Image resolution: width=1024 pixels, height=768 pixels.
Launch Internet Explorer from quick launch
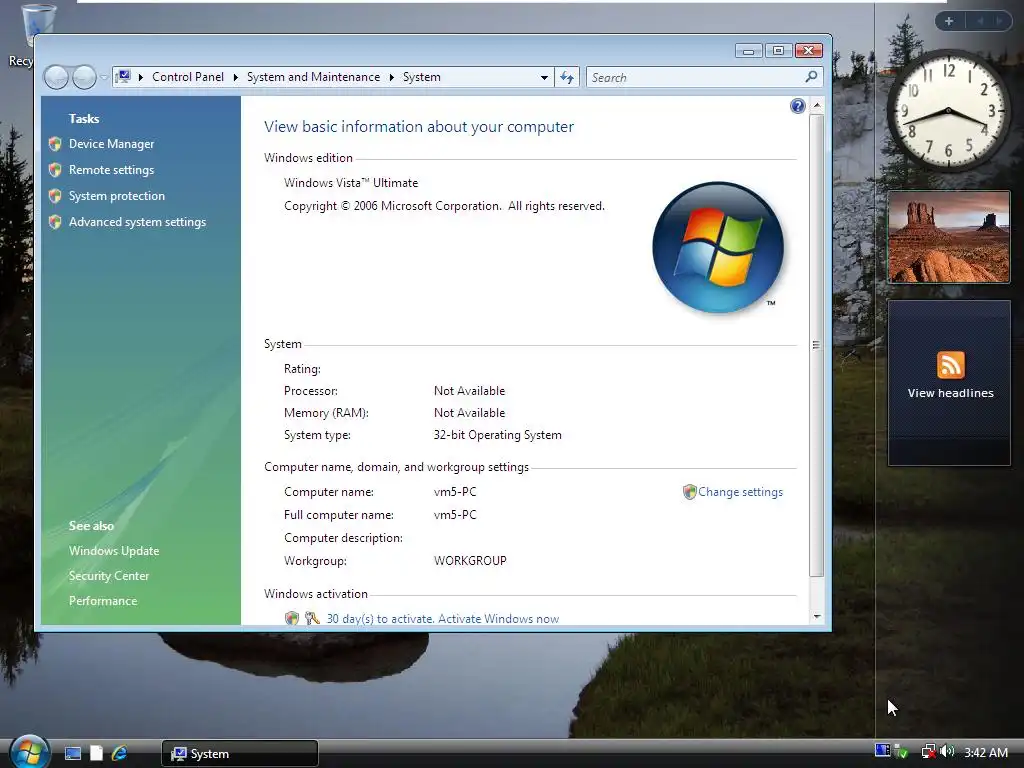120,754
